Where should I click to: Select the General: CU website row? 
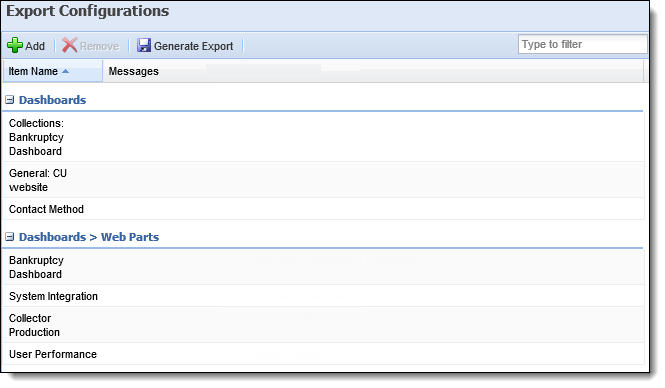pyautogui.click(x=323, y=180)
